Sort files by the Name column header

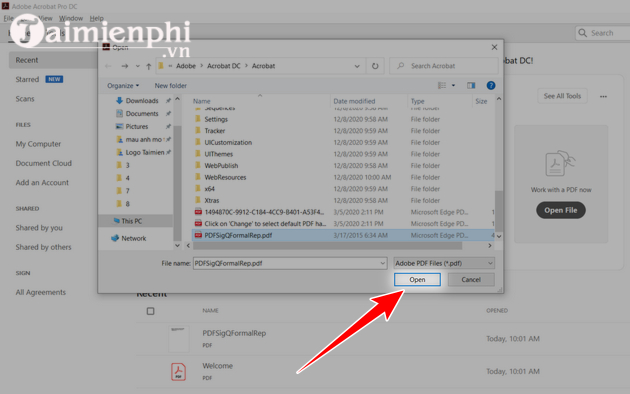201,101
